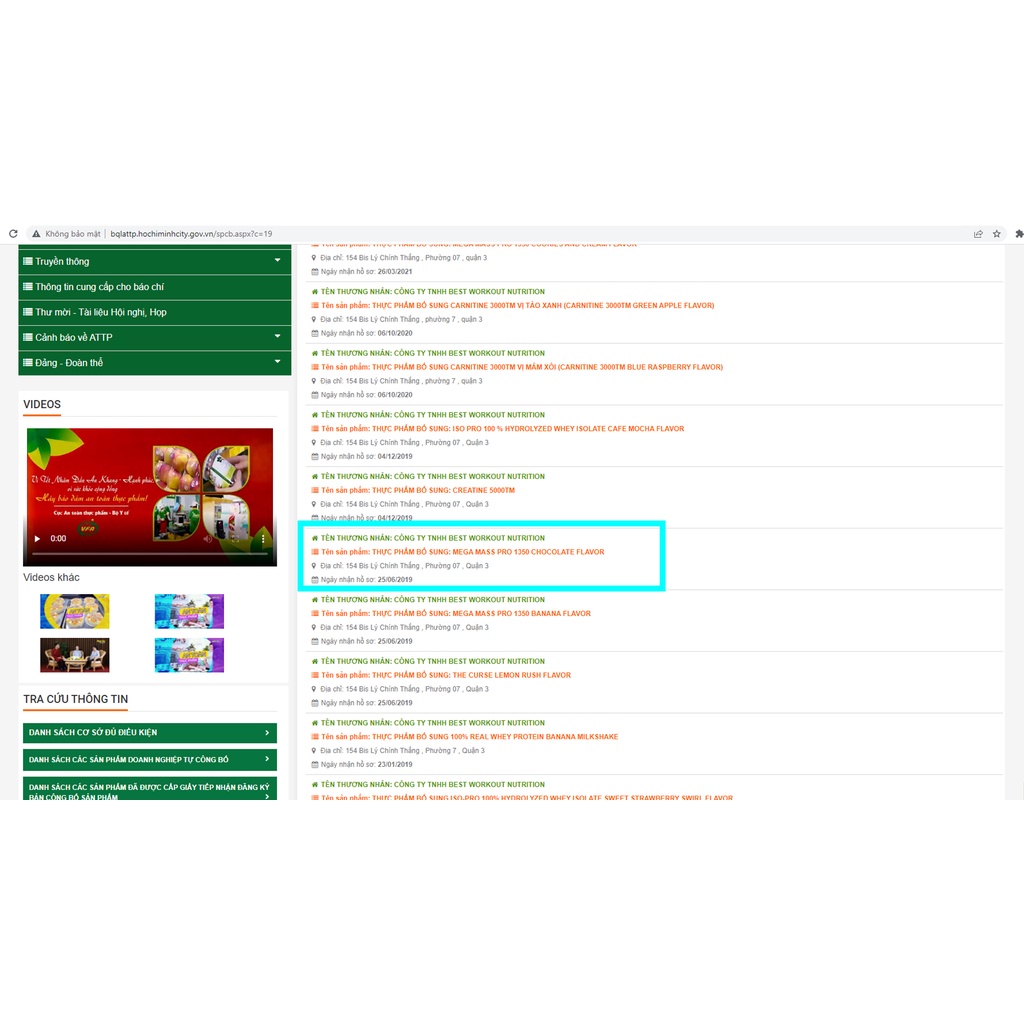Select 'Thư mời - Tài liệu Hội nghị, Họp'
Screen dimensions: 1024x1024
point(100,312)
